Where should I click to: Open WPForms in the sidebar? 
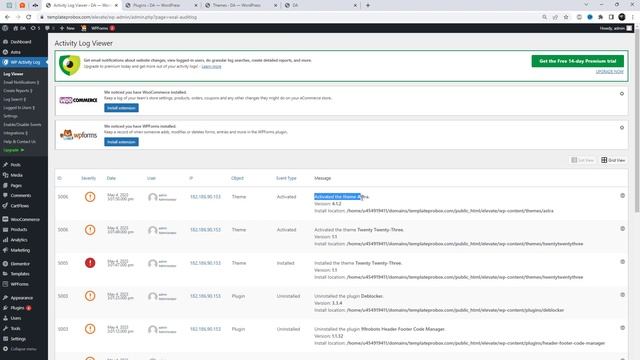coord(19,284)
